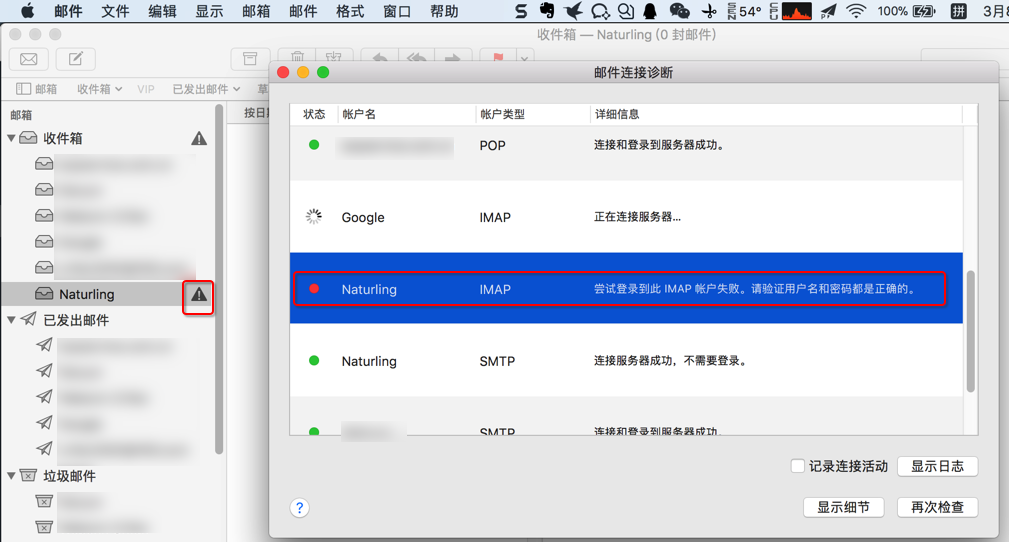Click the 再次检查 button
Image resolution: width=1009 pixels, height=542 pixels.
(937, 507)
